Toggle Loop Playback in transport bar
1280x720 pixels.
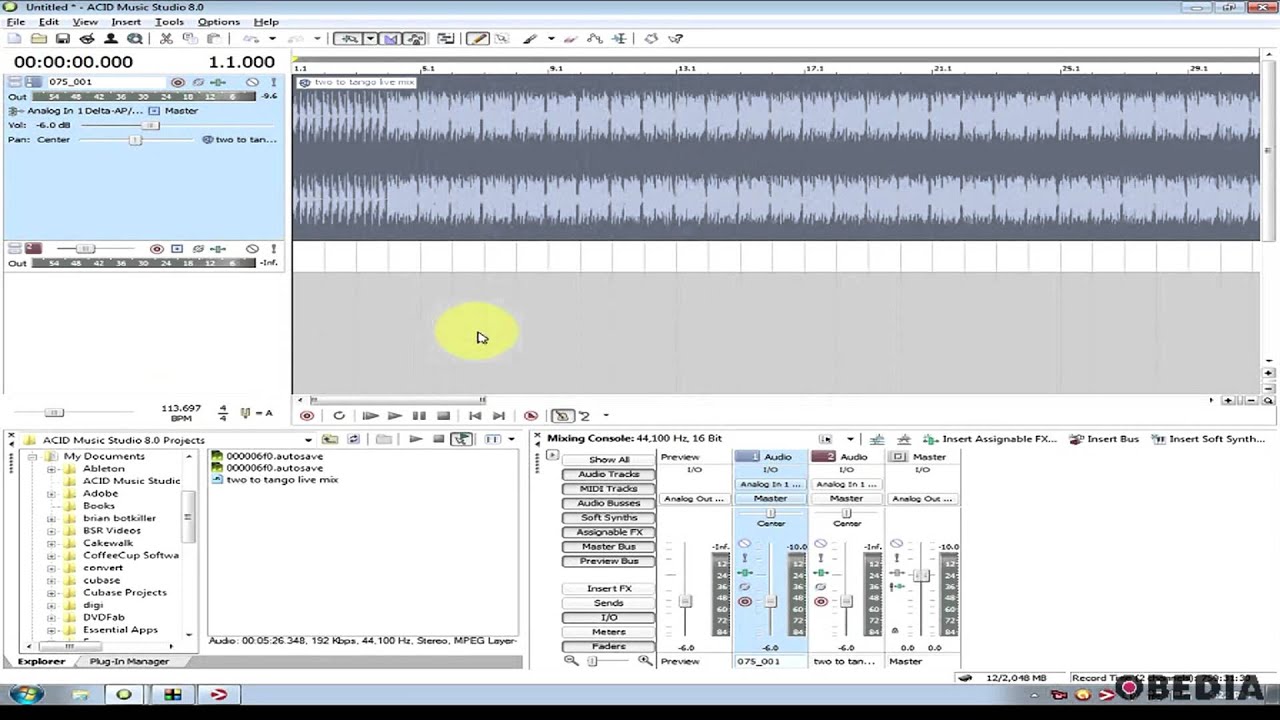(x=339, y=416)
